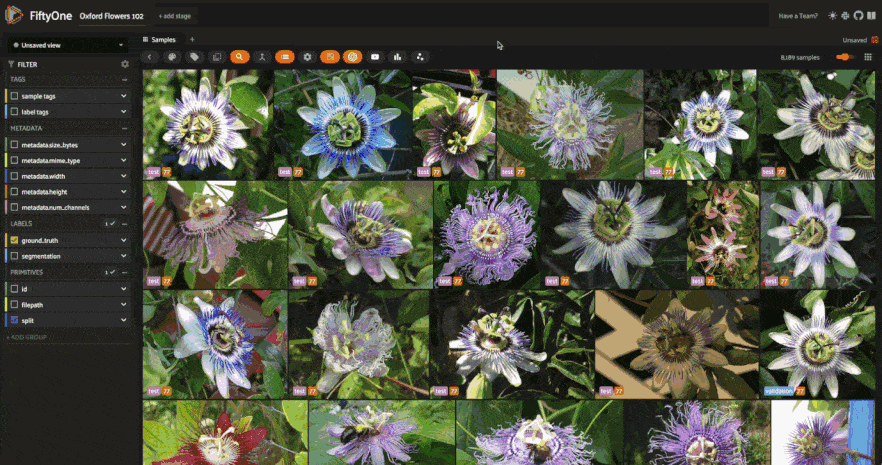Add a new panel tab with plus

[x=192, y=39]
